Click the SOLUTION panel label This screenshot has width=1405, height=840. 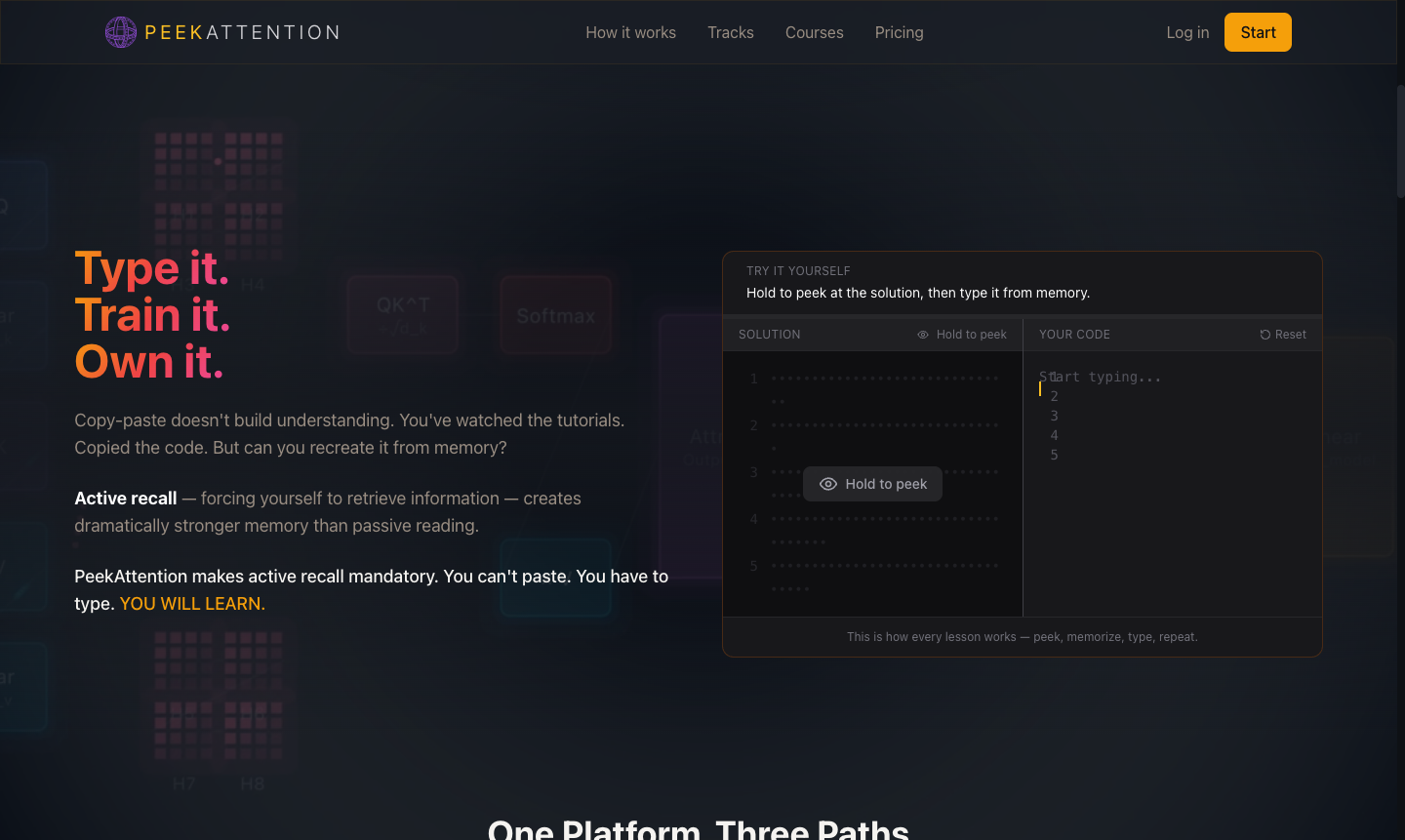(x=770, y=335)
